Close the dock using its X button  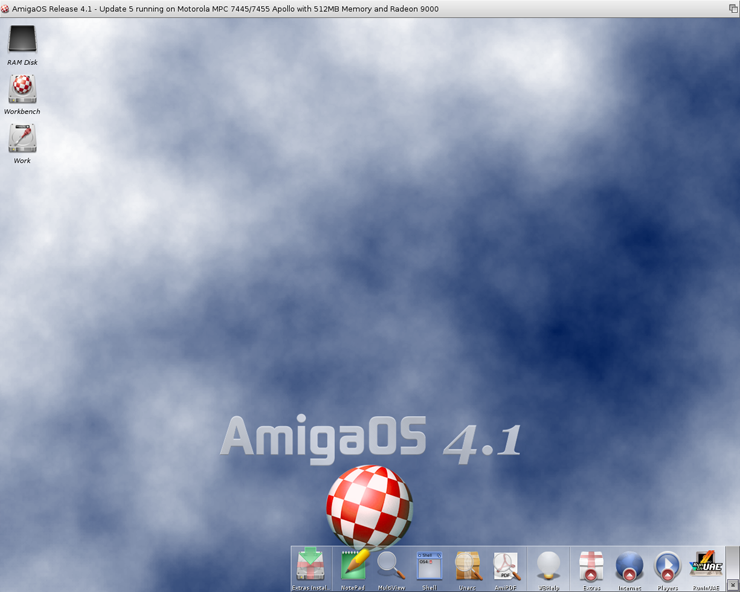733,584
